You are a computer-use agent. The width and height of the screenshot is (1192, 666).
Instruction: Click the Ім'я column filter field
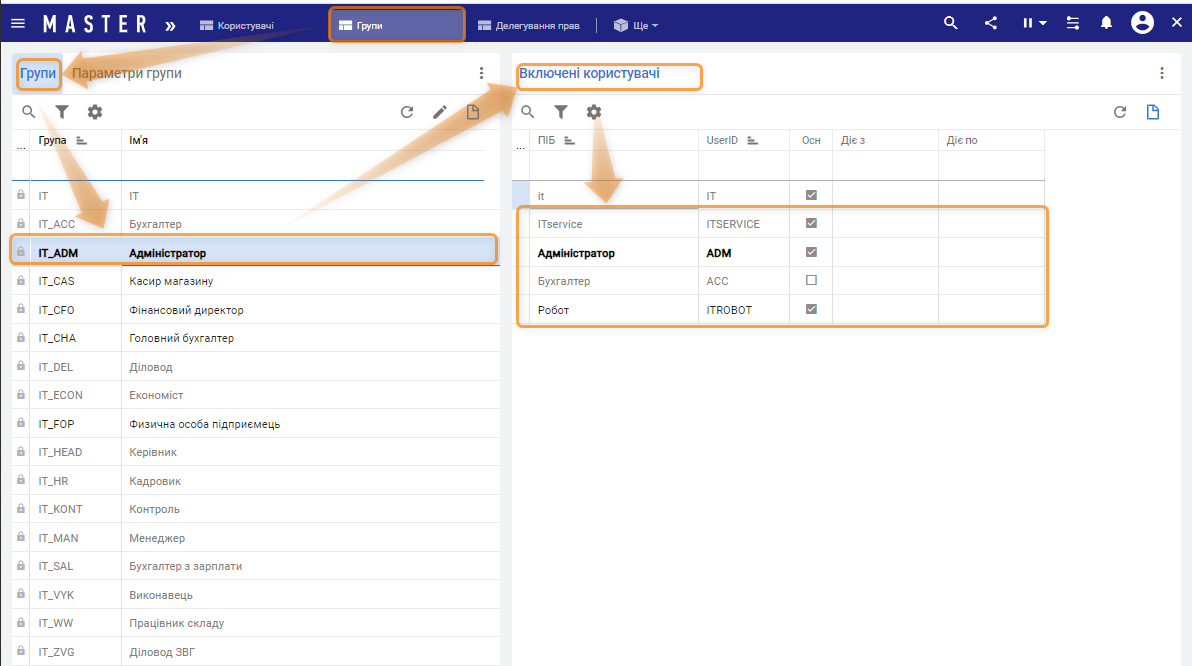click(302, 166)
